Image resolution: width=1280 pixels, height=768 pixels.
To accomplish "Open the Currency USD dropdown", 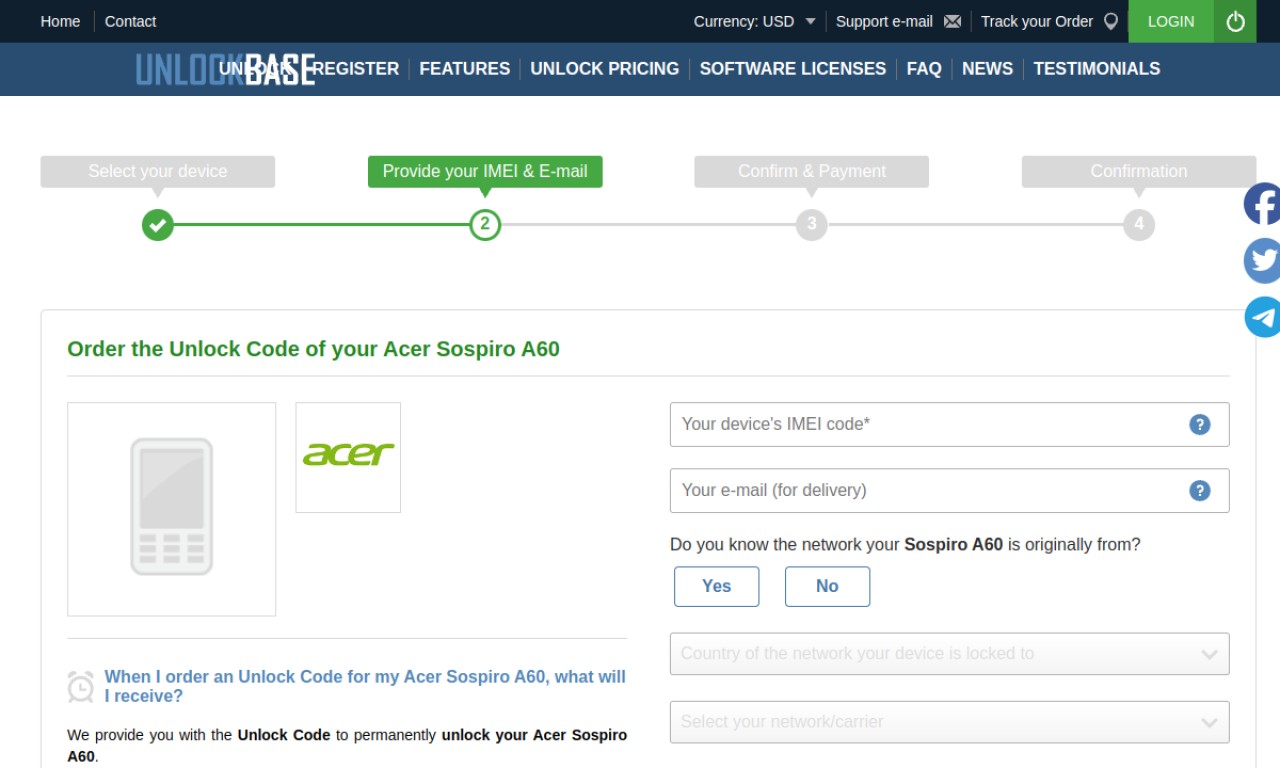I will coord(755,21).
